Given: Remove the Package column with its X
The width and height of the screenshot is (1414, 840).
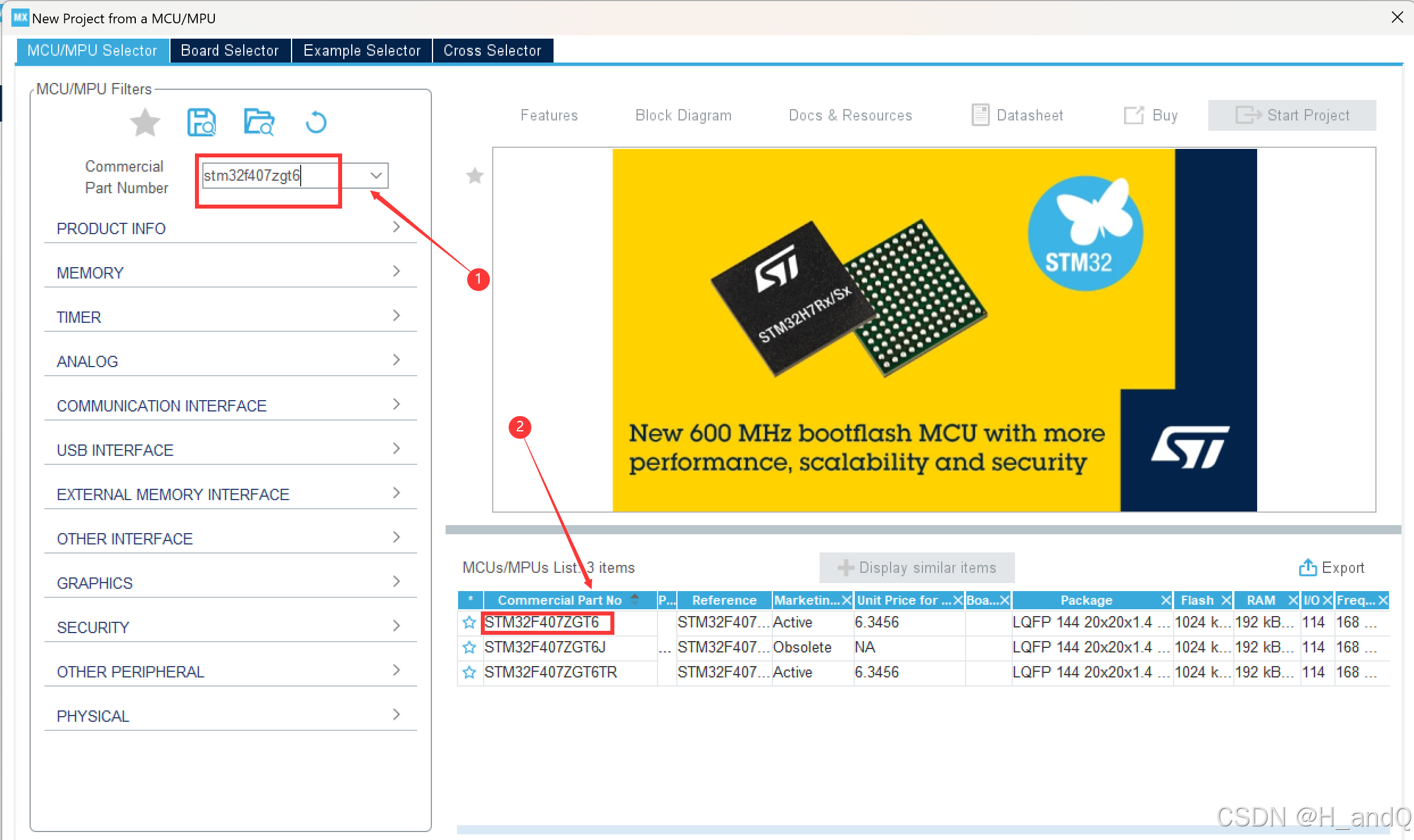Looking at the screenshot, I should (x=1166, y=600).
